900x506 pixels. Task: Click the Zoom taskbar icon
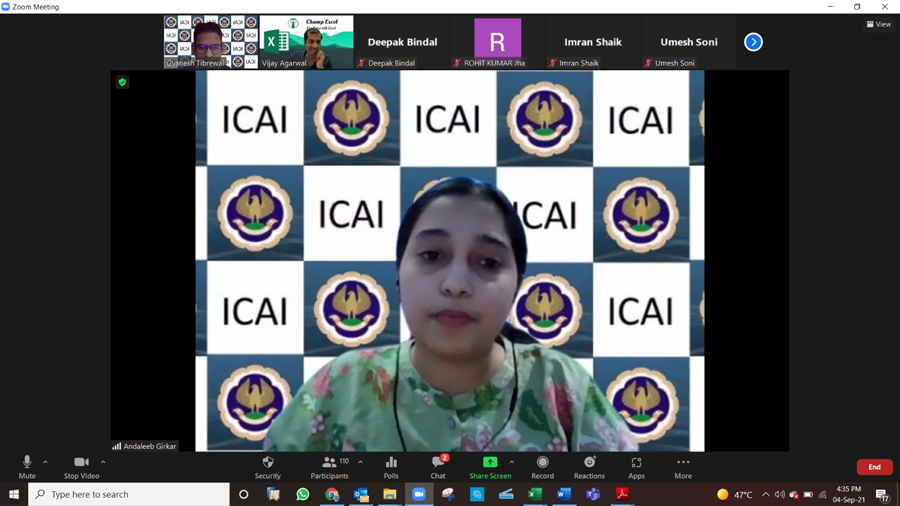[x=419, y=494]
